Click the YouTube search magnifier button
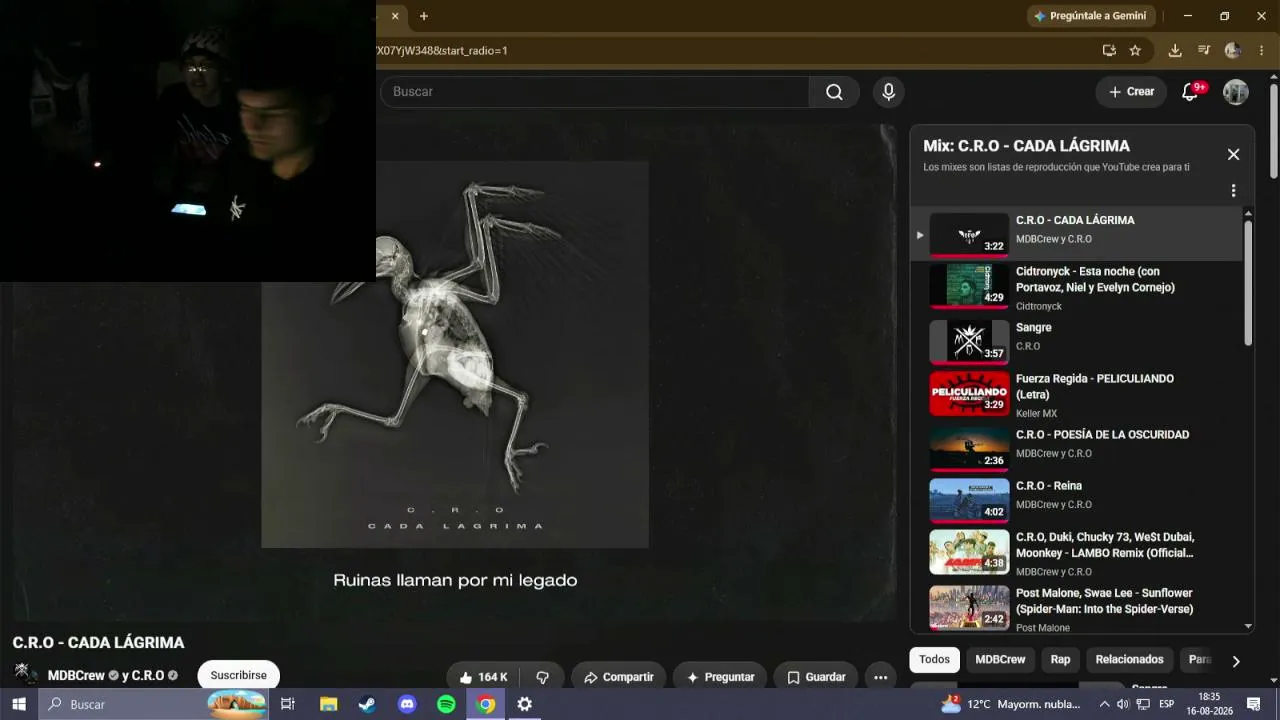Viewport: 1280px width, 720px height. pyautogui.click(x=834, y=92)
